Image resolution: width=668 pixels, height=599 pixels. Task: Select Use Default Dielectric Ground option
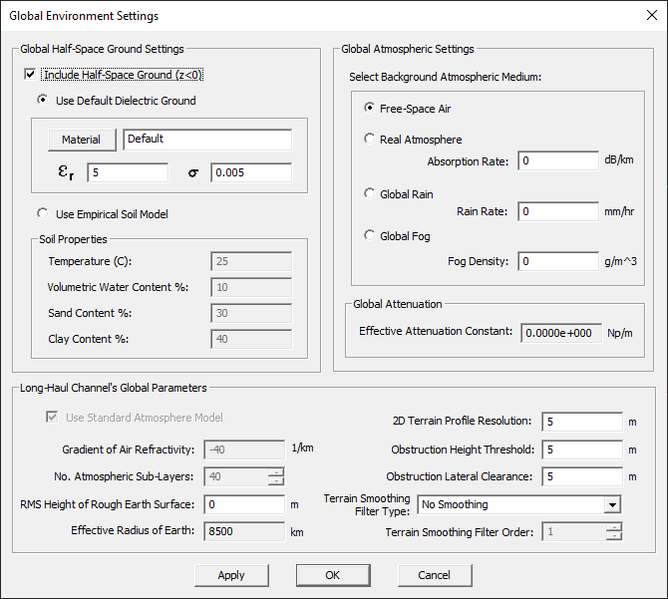tap(43, 100)
